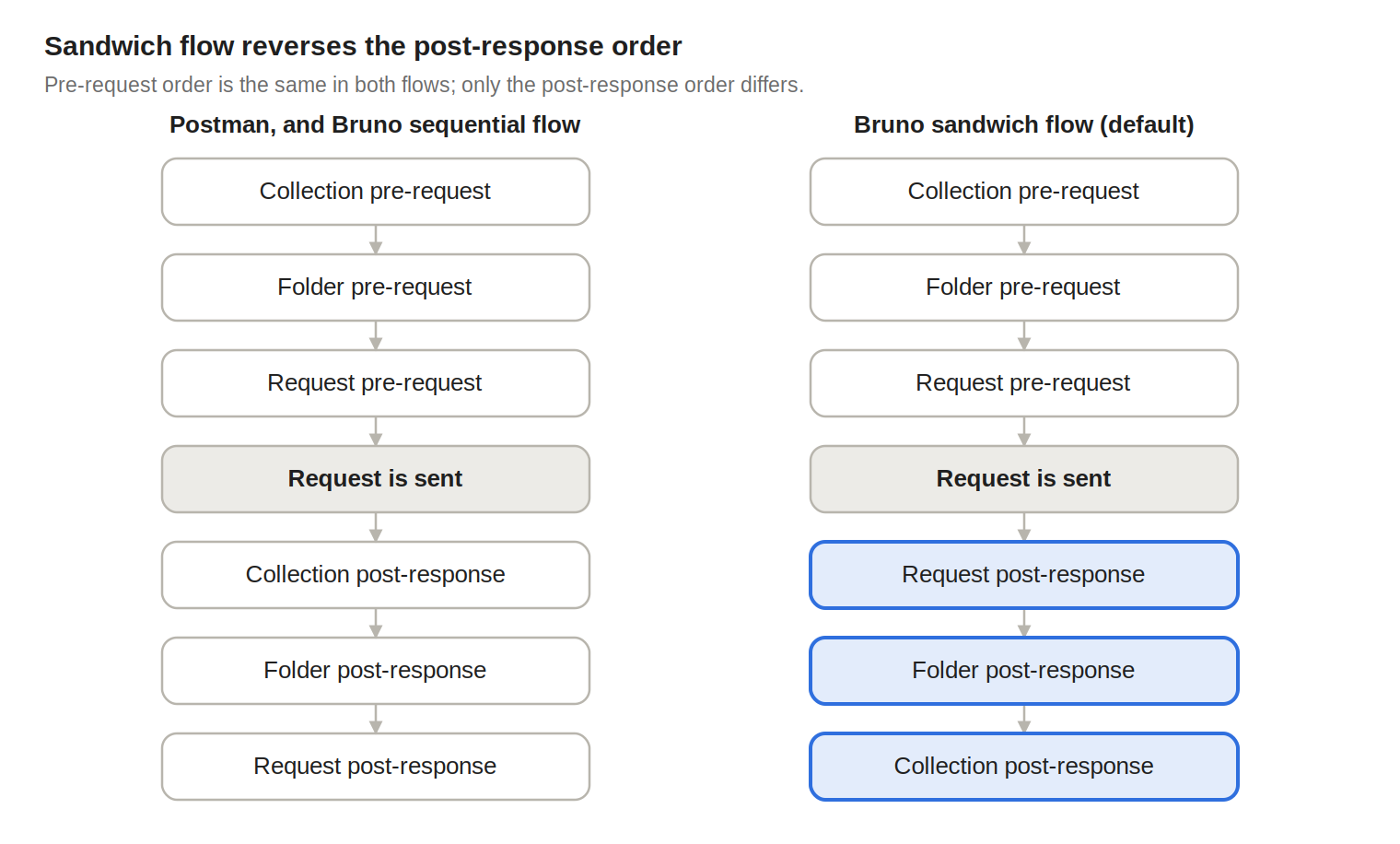Click the Bruno sandwich flow (default) heading
The height and width of the screenshot is (844, 1400).
(1024, 125)
